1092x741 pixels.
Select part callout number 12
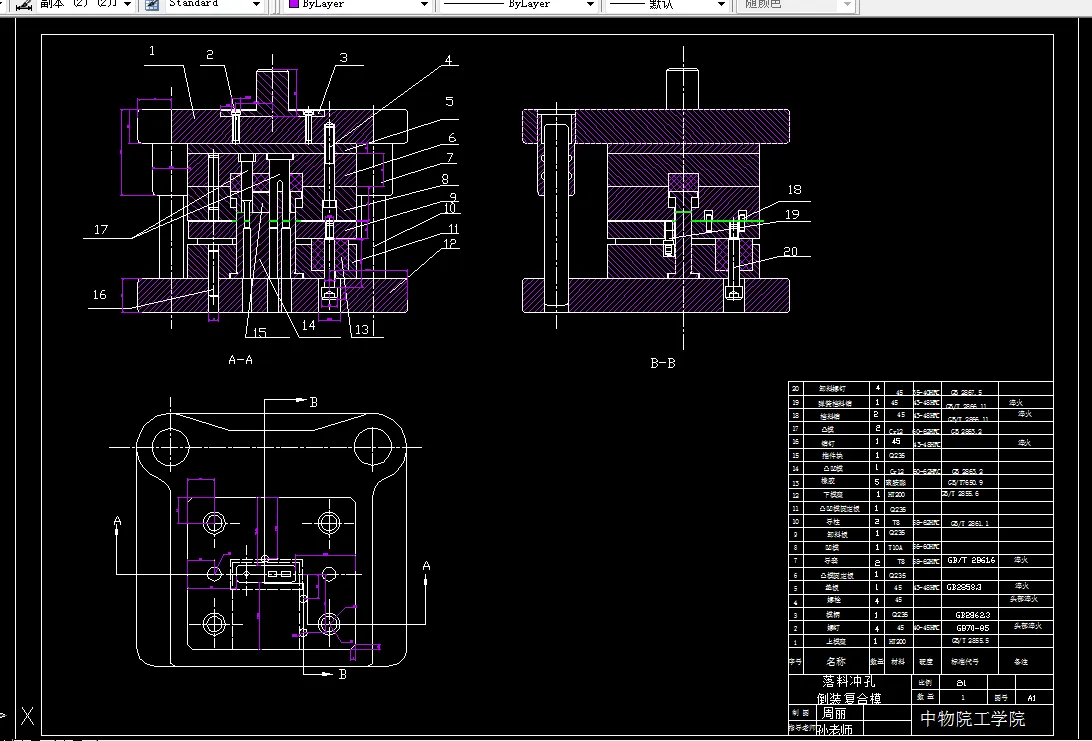pyautogui.click(x=451, y=243)
